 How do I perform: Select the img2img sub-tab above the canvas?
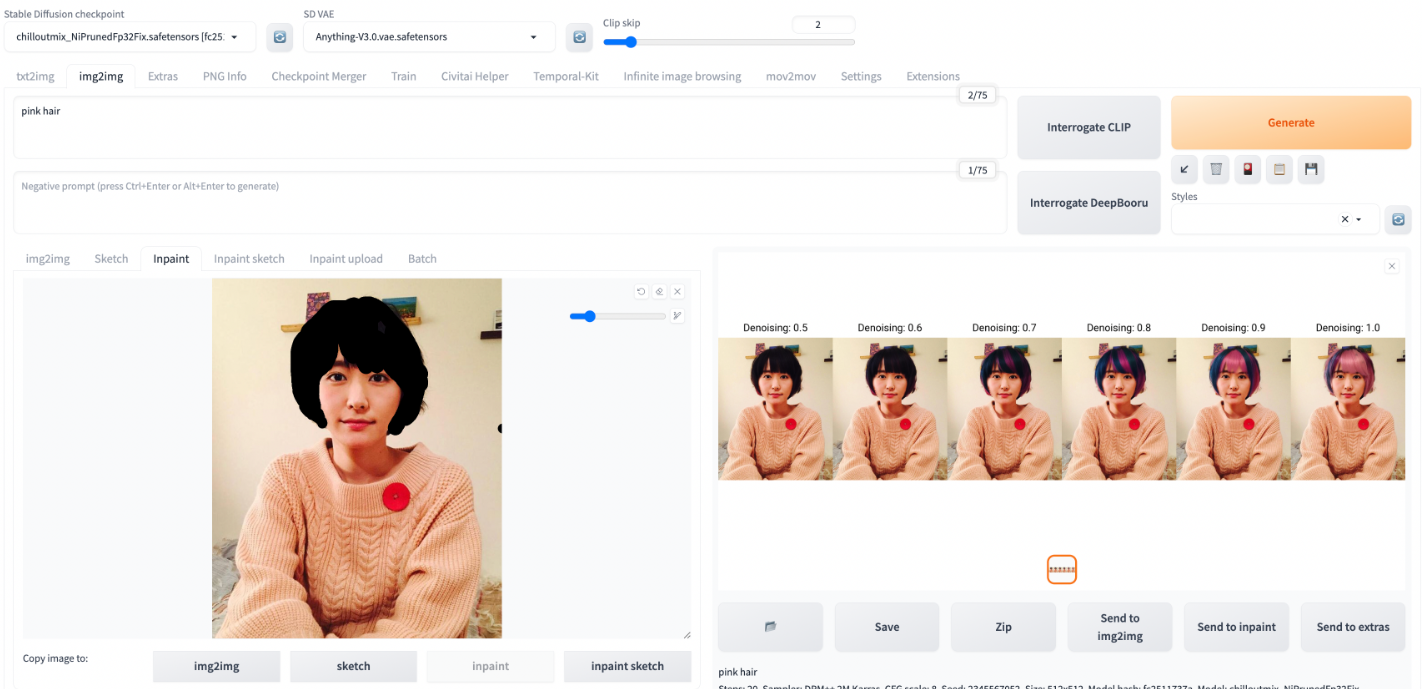point(48,258)
